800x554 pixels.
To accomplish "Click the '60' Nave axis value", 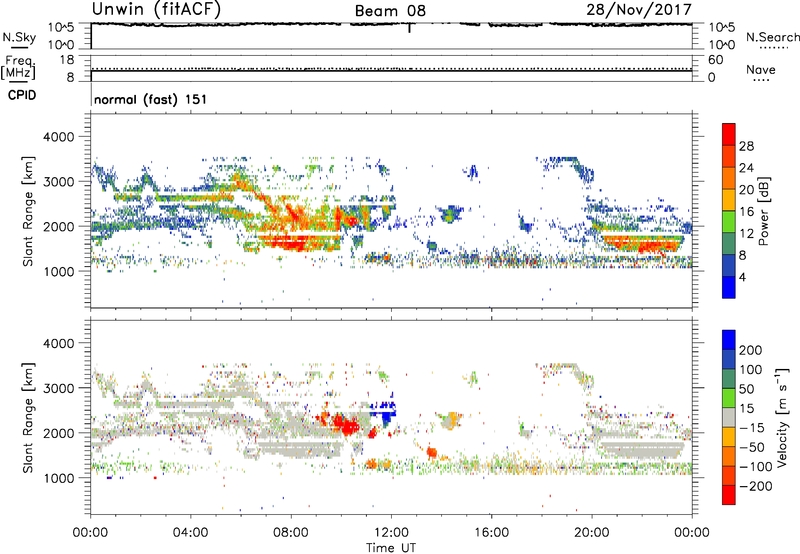I will [x=715, y=60].
